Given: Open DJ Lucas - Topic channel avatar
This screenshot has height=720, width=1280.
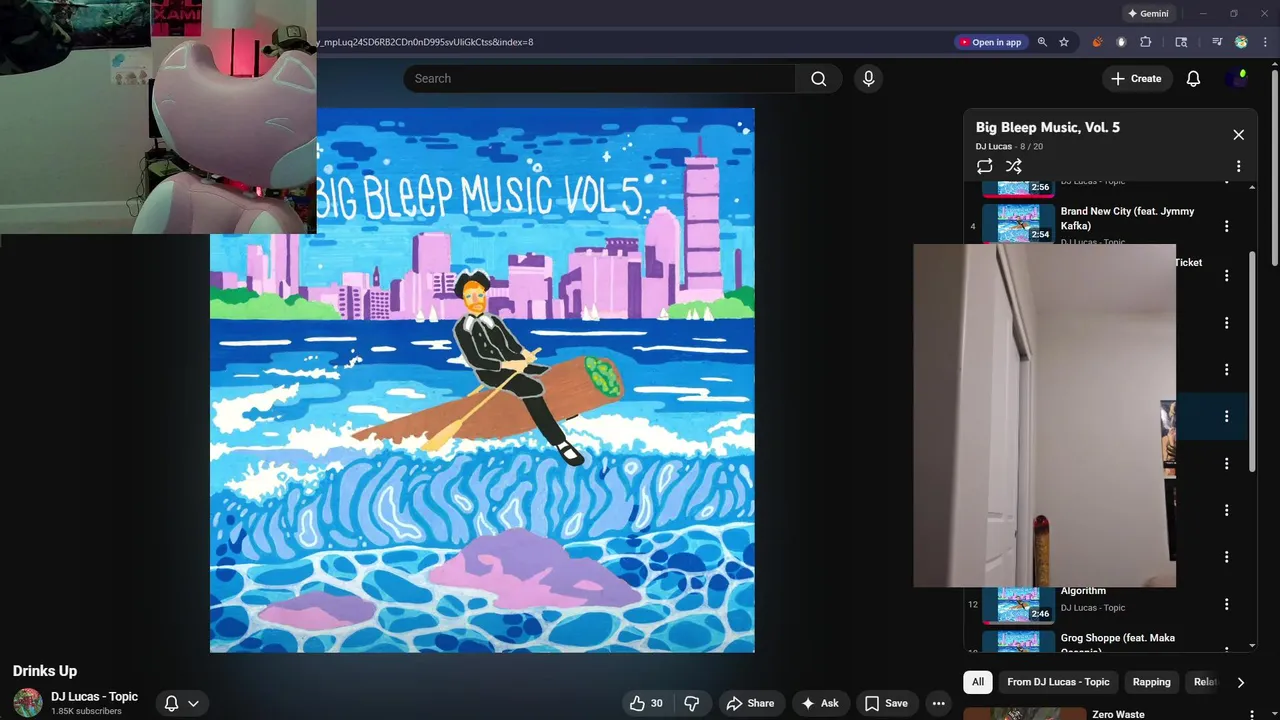Looking at the screenshot, I should [28, 702].
